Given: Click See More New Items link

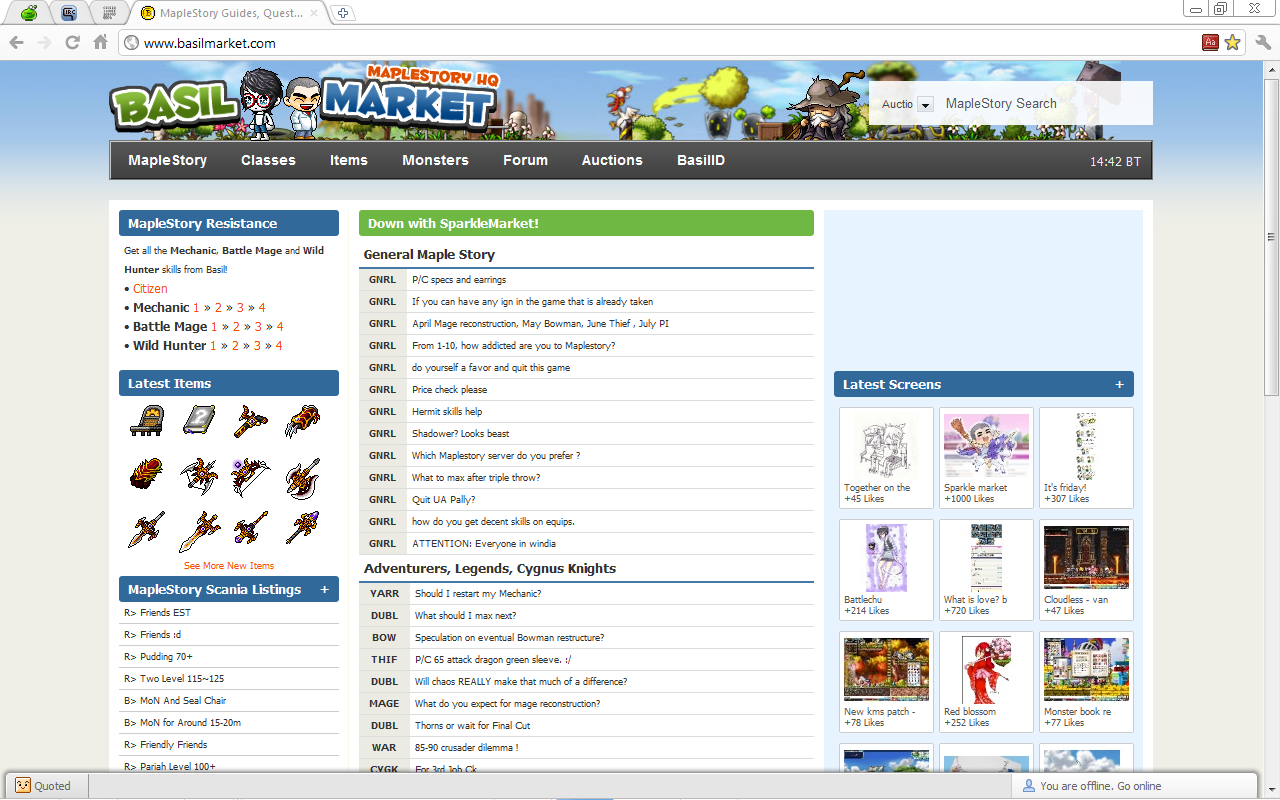Looking at the screenshot, I should pos(228,566).
